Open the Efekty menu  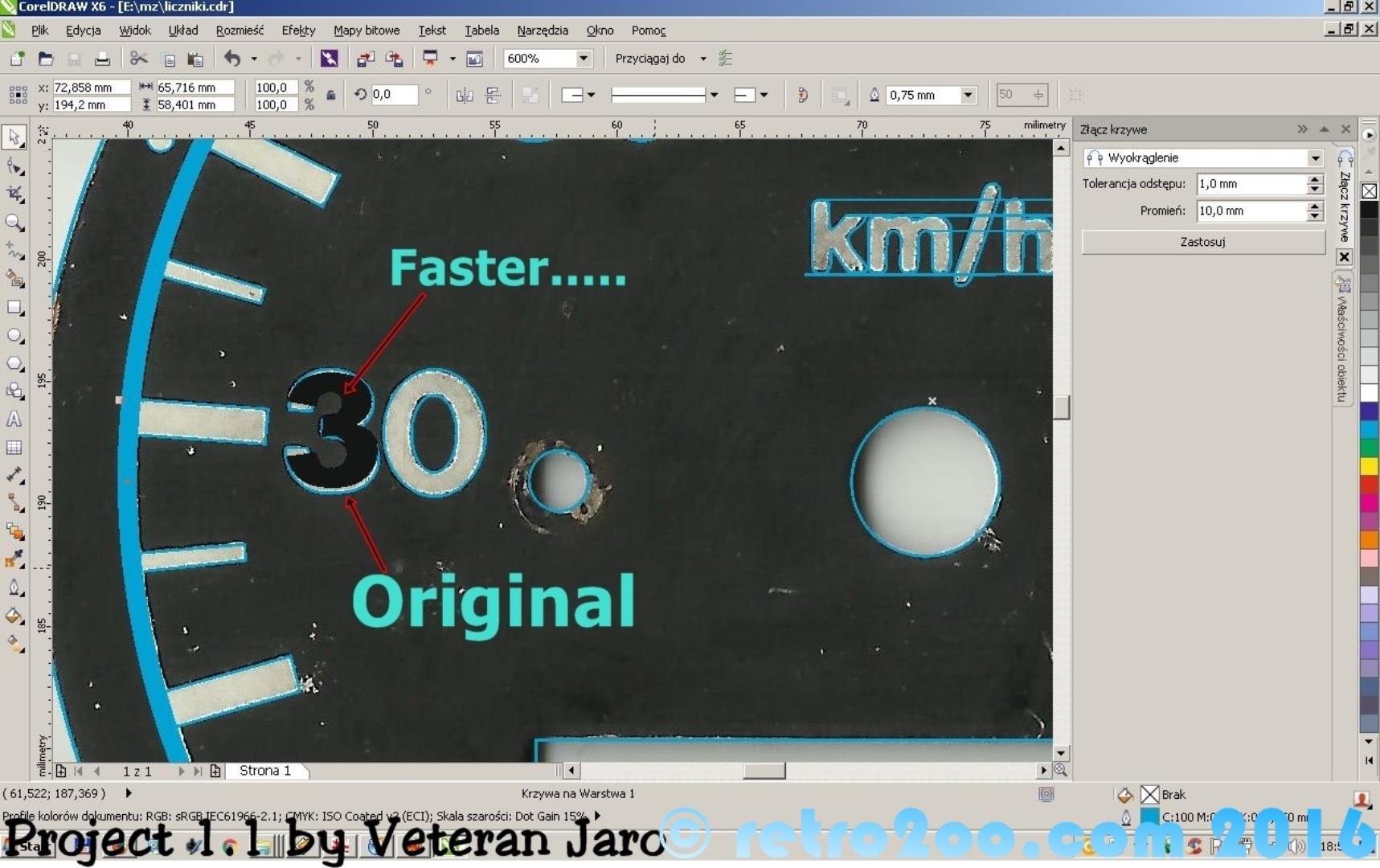tap(298, 31)
